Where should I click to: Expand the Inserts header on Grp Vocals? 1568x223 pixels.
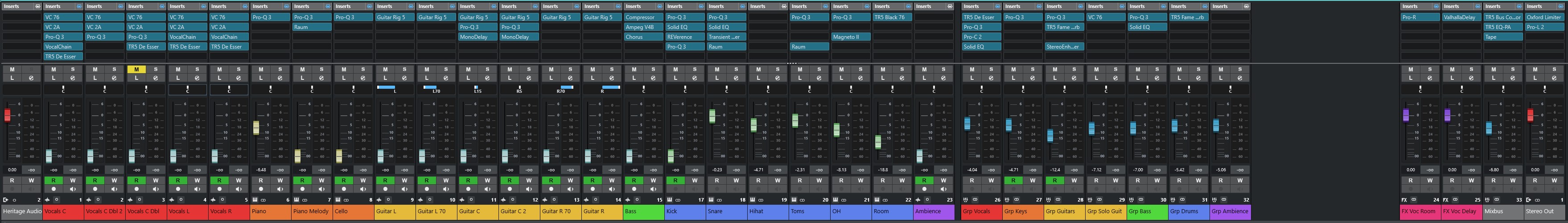[x=974, y=7]
